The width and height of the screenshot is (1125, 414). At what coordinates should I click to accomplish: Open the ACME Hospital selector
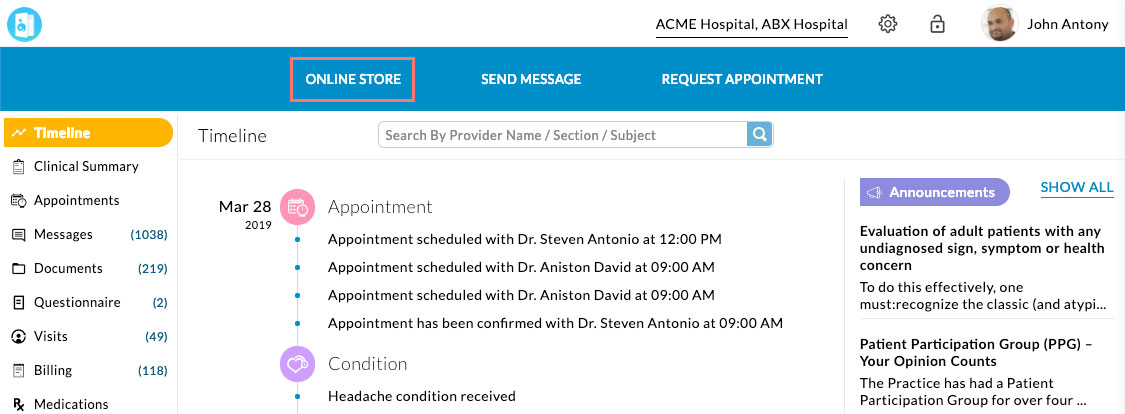click(x=751, y=24)
